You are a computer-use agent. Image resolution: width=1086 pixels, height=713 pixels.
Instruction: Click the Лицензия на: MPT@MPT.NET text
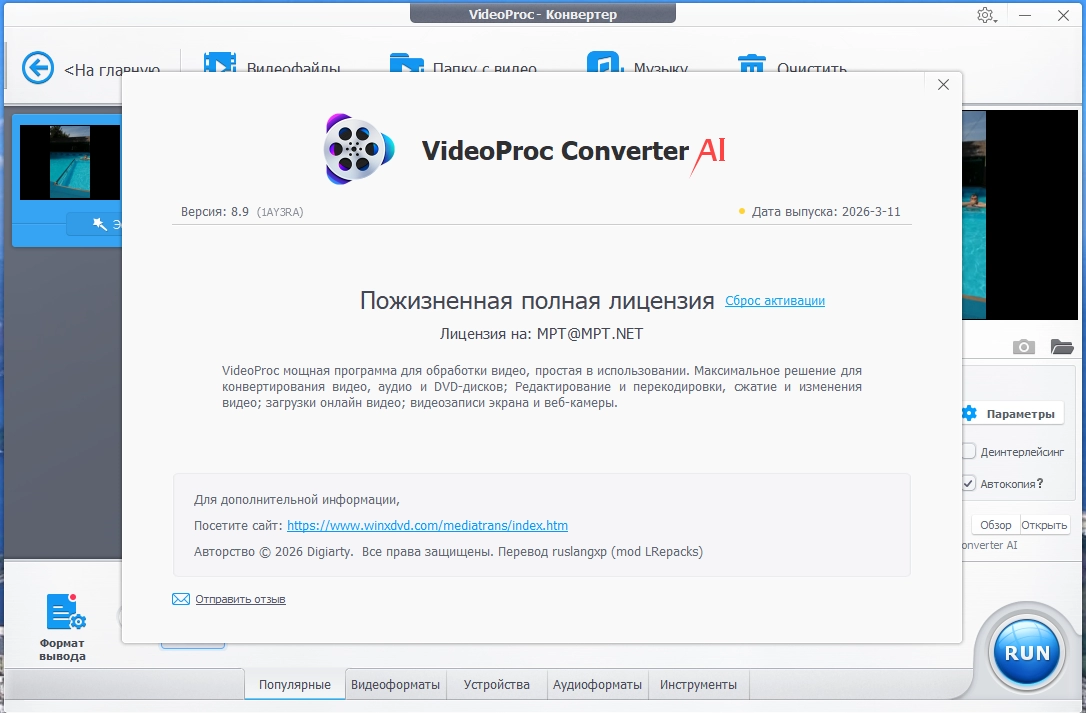[541, 334]
